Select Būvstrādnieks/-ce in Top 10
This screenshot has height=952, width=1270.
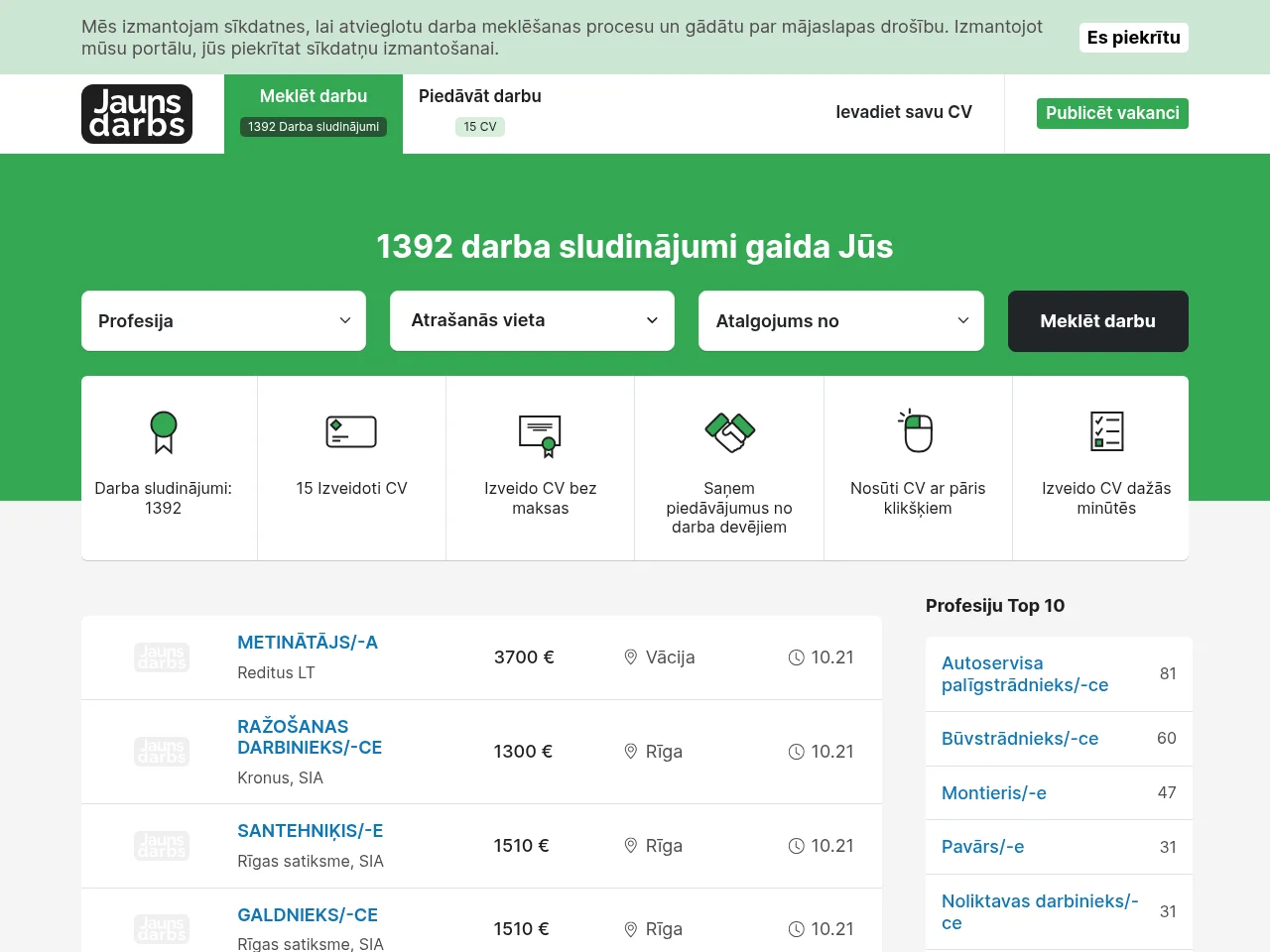1020,739
